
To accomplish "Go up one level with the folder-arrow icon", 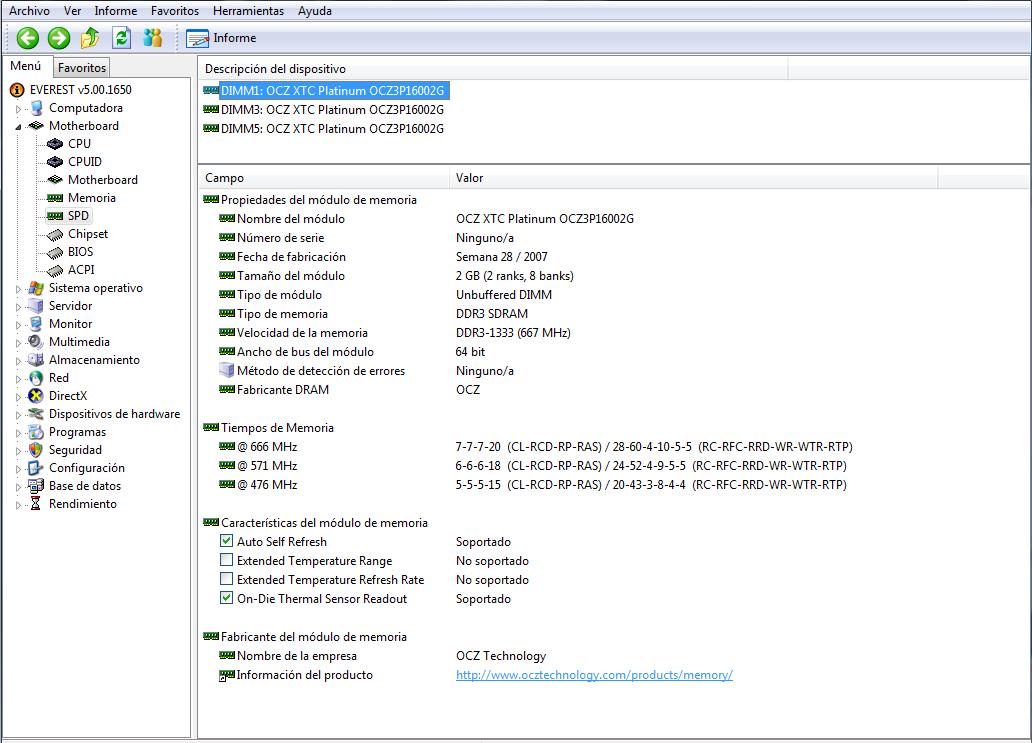I will [90, 38].
